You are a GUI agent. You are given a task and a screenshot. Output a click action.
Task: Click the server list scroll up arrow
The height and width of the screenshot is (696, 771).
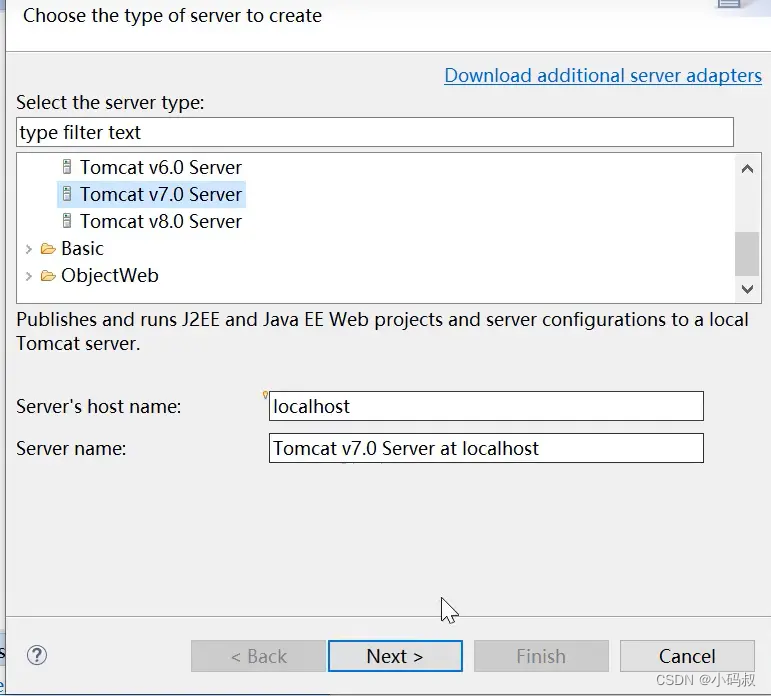(x=747, y=169)
